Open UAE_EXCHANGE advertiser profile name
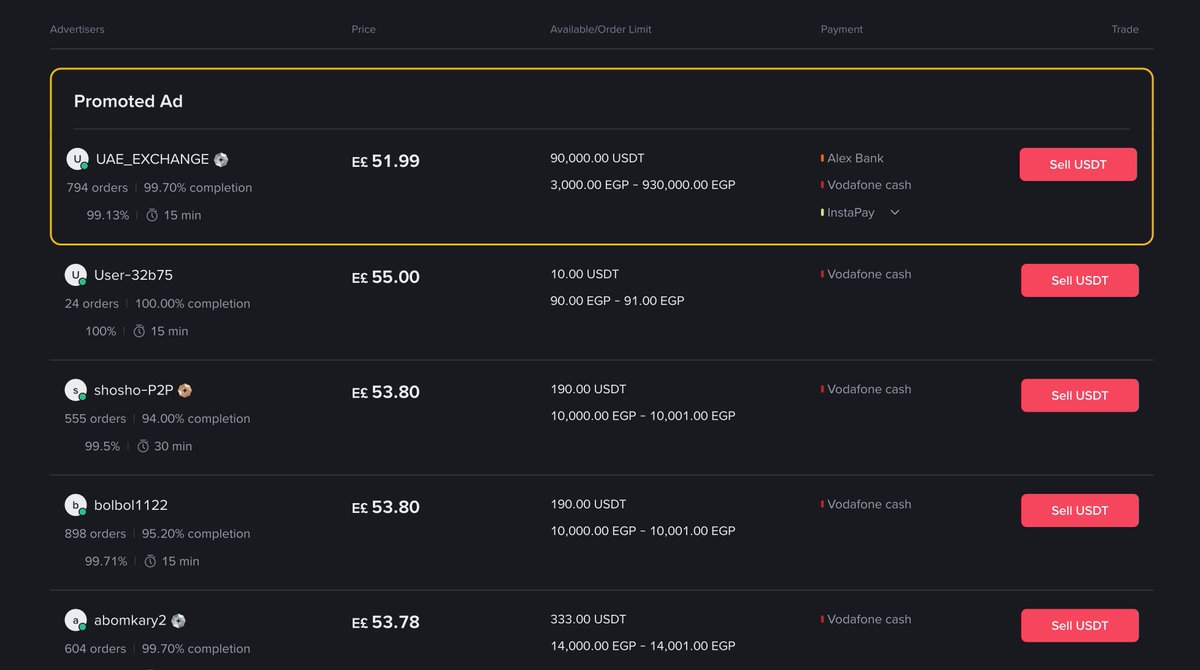Screen dimensions: 1200x670 pos(152,159)
